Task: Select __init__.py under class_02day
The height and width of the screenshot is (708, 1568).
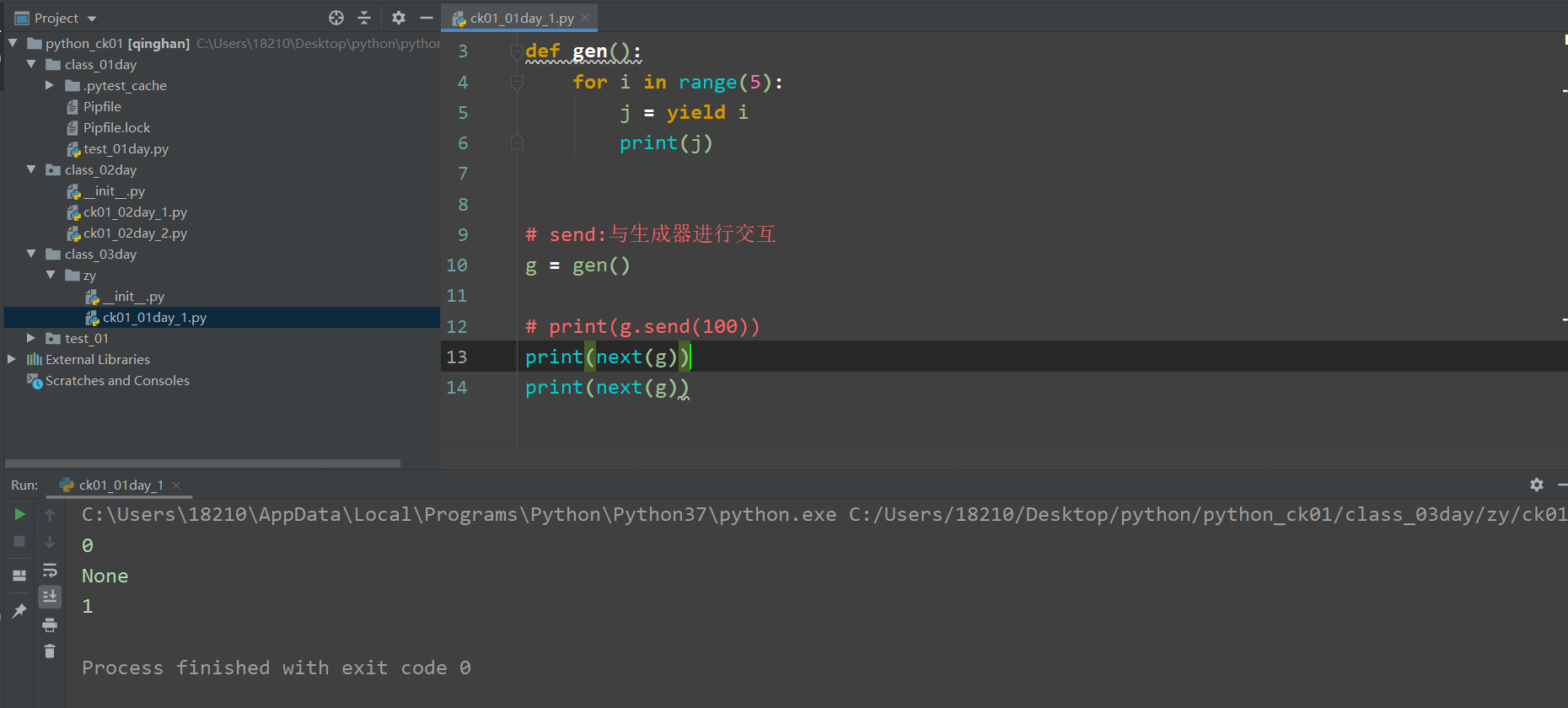Action: click(114, 190)
